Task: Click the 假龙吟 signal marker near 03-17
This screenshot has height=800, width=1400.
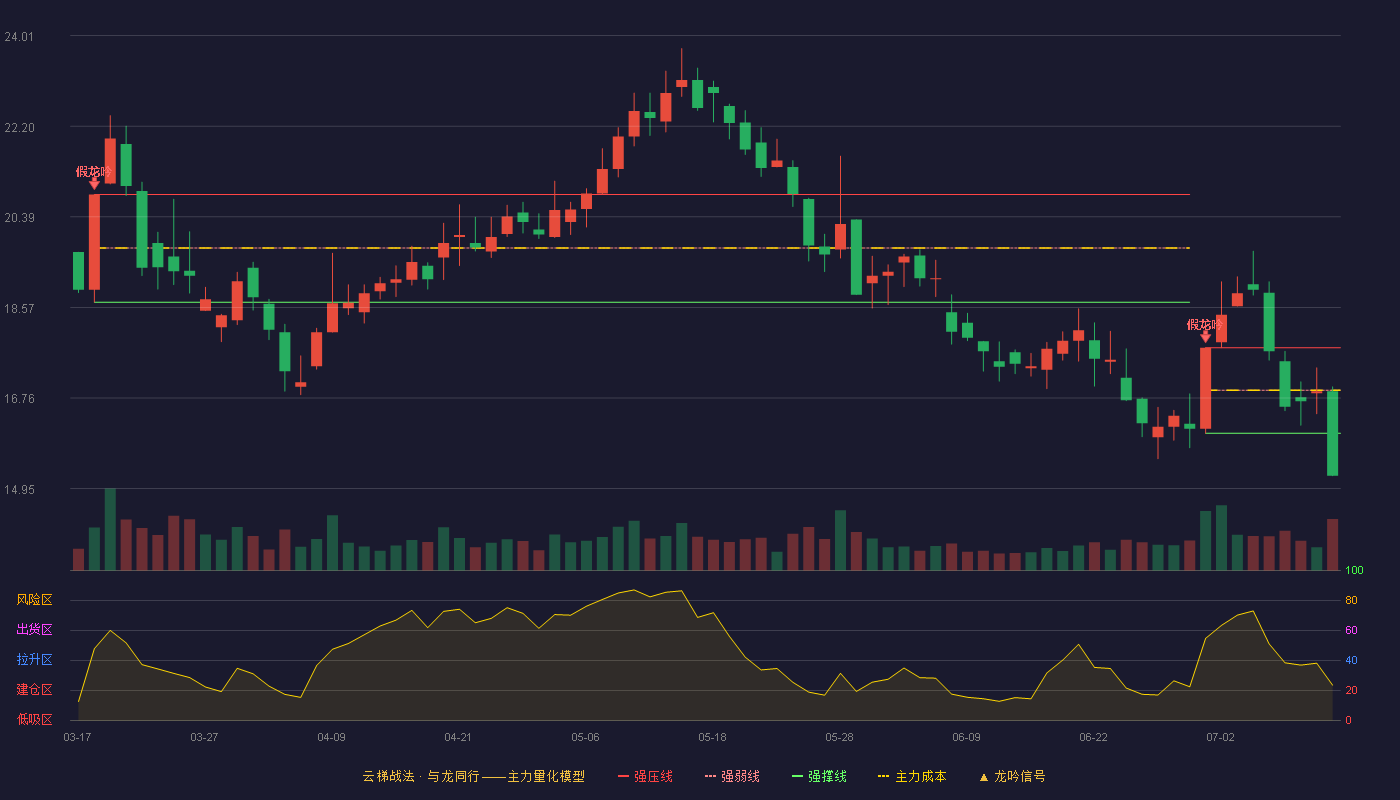Action: click(94, 176)
